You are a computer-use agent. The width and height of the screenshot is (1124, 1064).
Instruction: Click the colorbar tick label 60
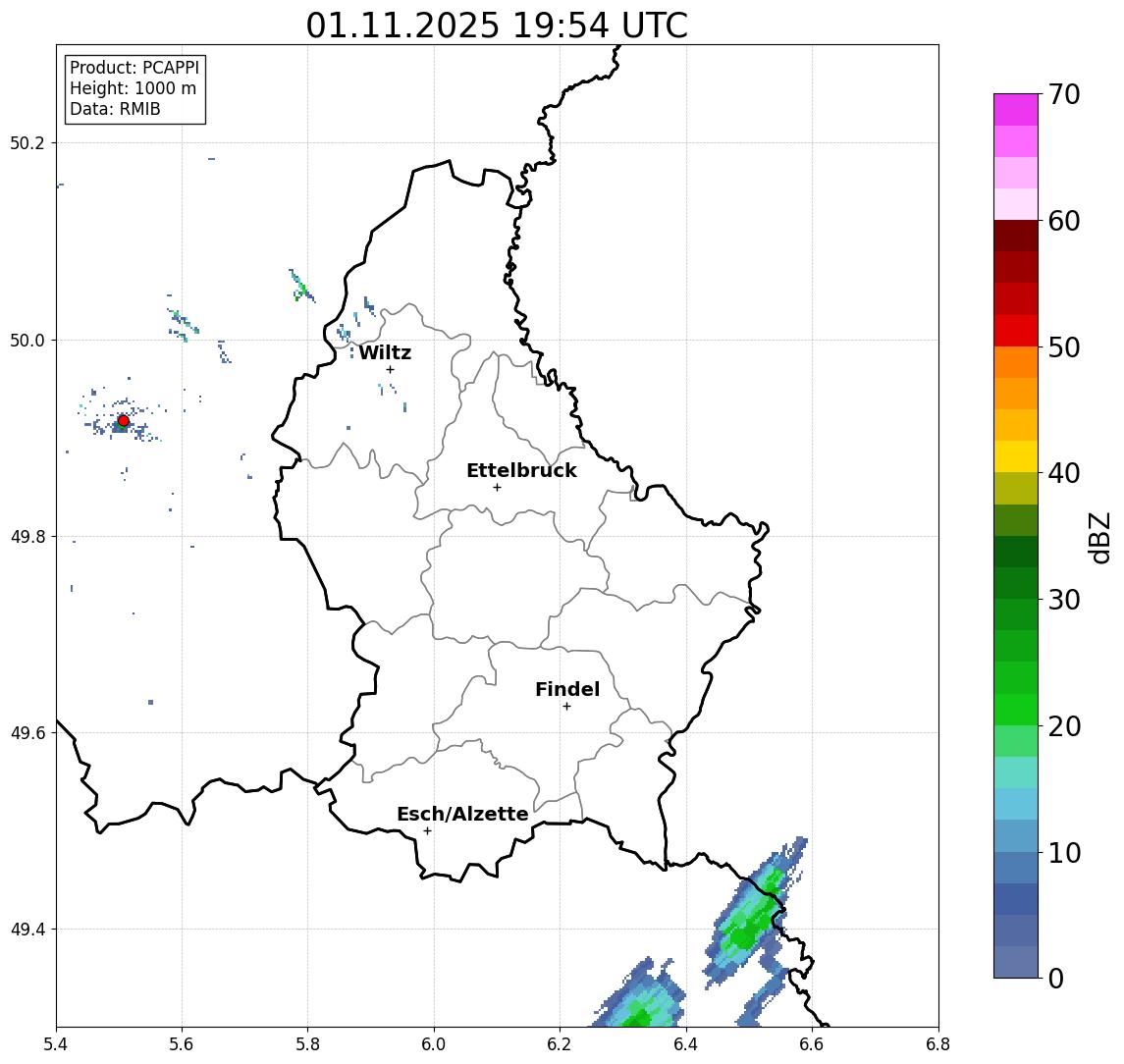[1064, 221]
